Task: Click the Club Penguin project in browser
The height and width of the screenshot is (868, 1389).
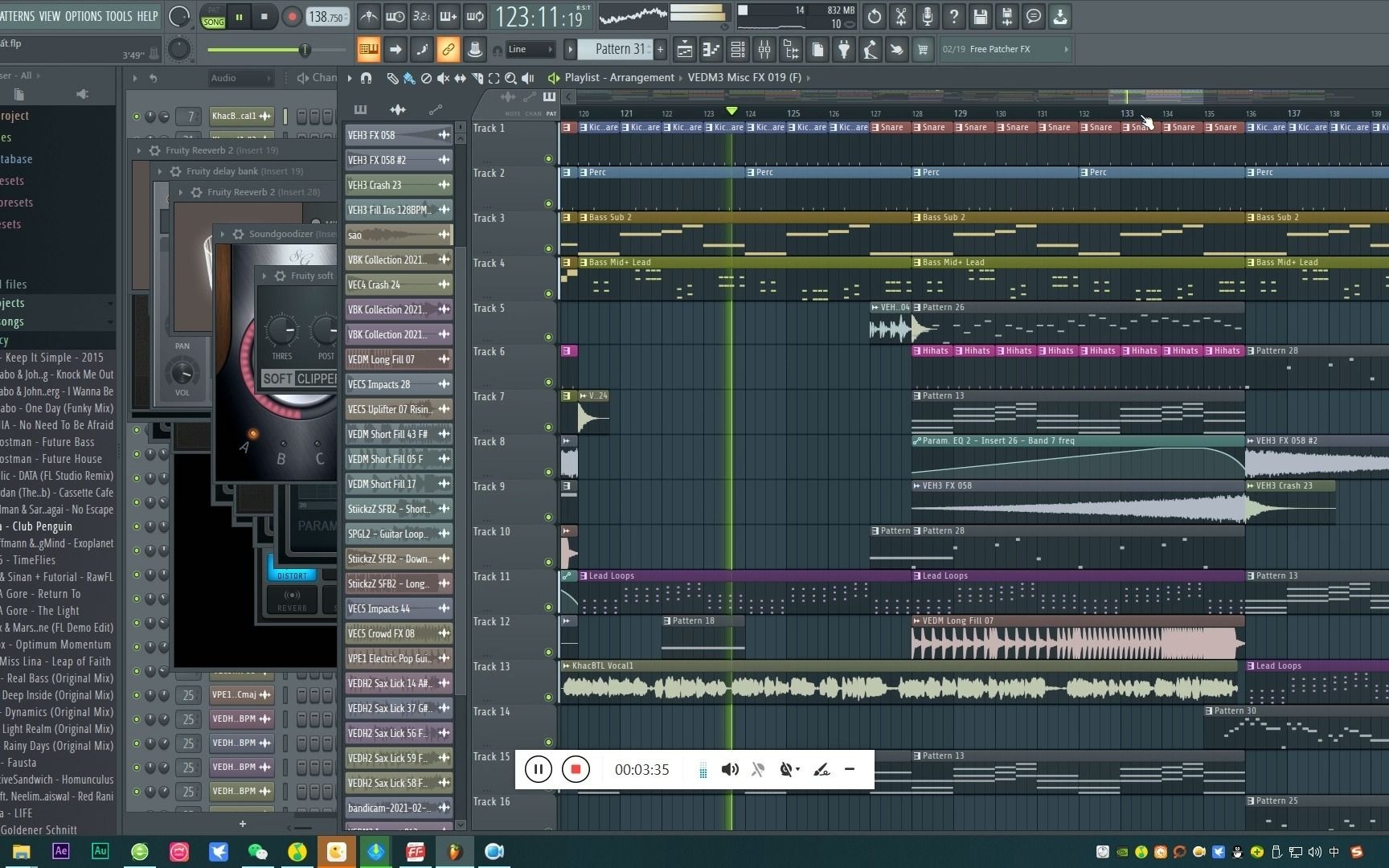Action: [42, 526]
